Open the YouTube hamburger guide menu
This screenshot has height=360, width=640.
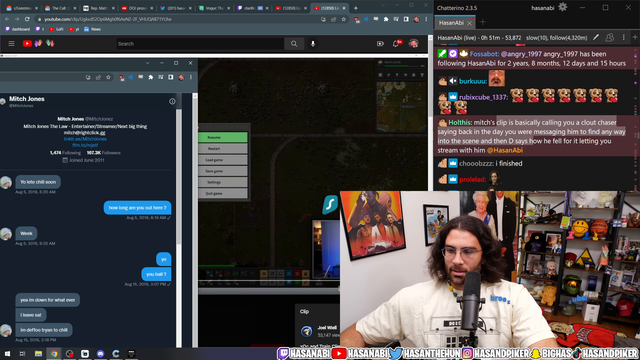[x=11, y=44]
